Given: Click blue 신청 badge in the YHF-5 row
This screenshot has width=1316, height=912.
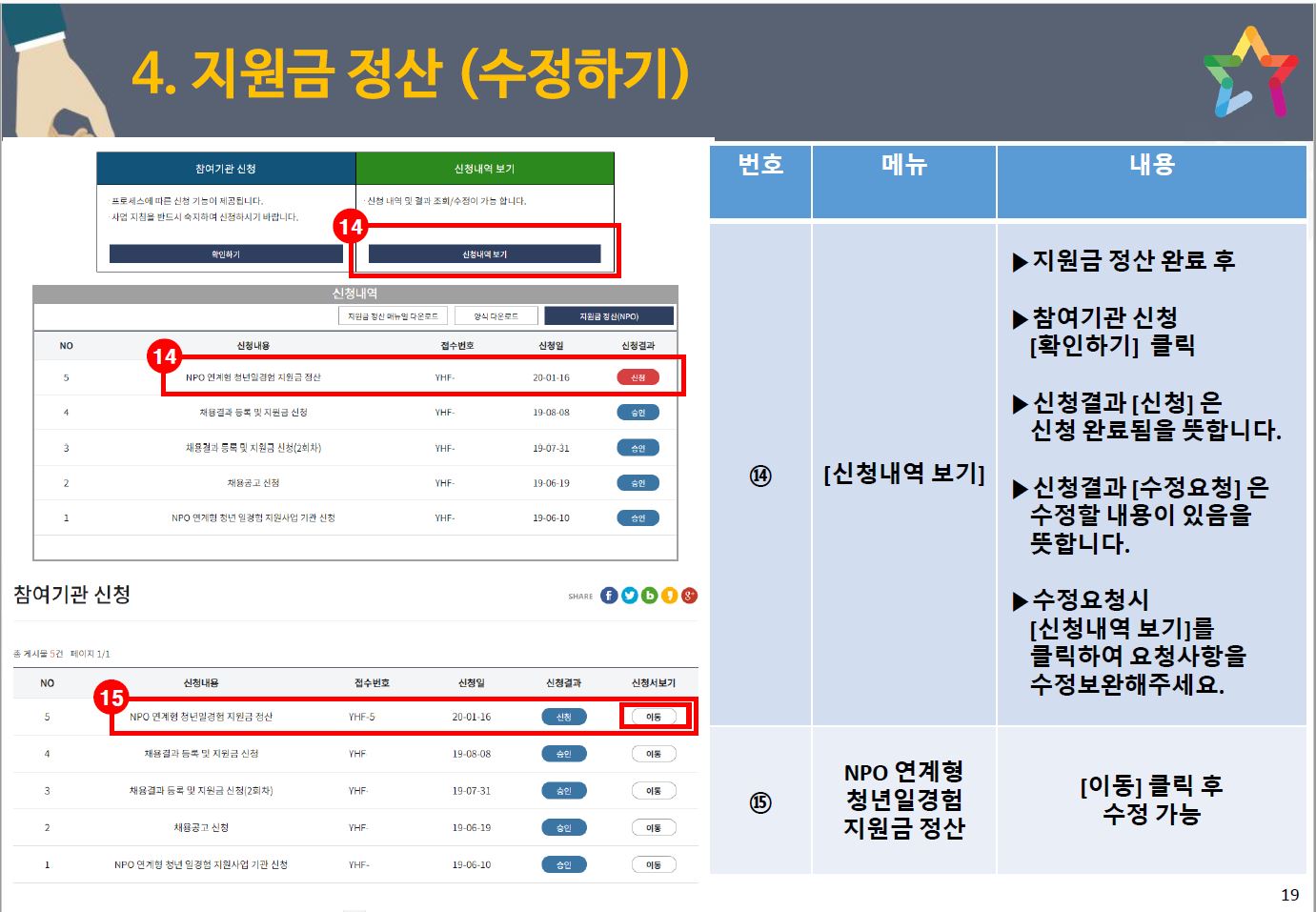Looking at the screenshot, I should 564,717.
